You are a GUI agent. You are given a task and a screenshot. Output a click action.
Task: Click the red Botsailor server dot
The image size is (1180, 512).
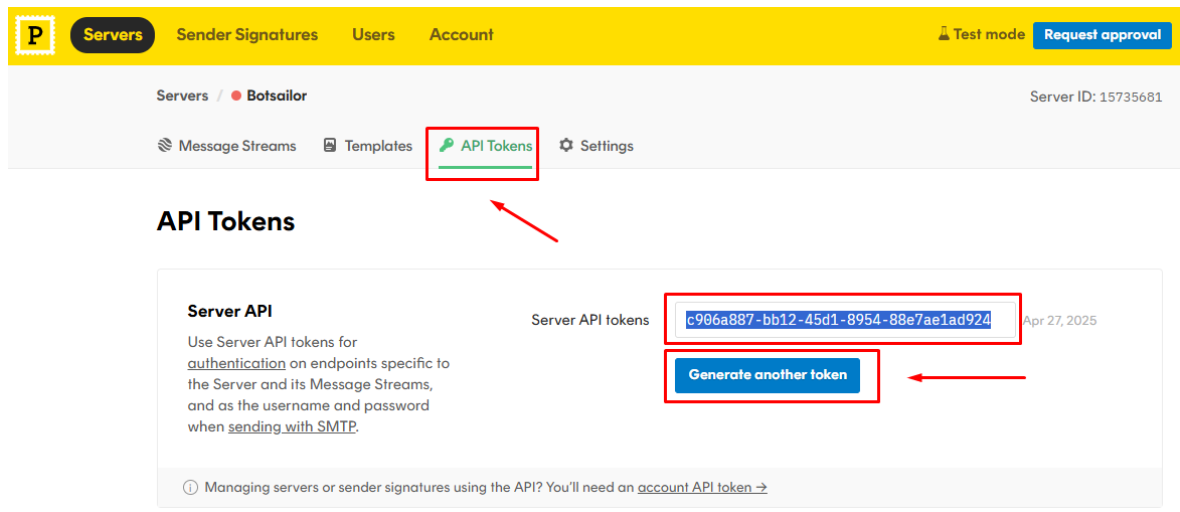236,96
